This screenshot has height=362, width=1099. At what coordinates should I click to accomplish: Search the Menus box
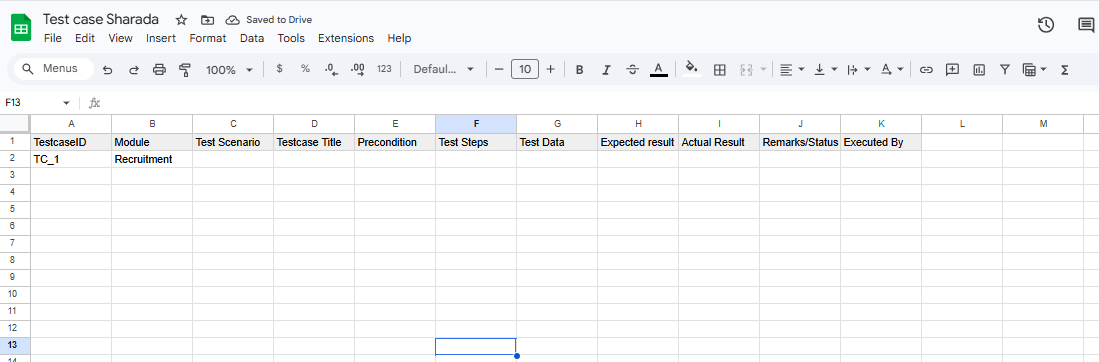(54, 69)
